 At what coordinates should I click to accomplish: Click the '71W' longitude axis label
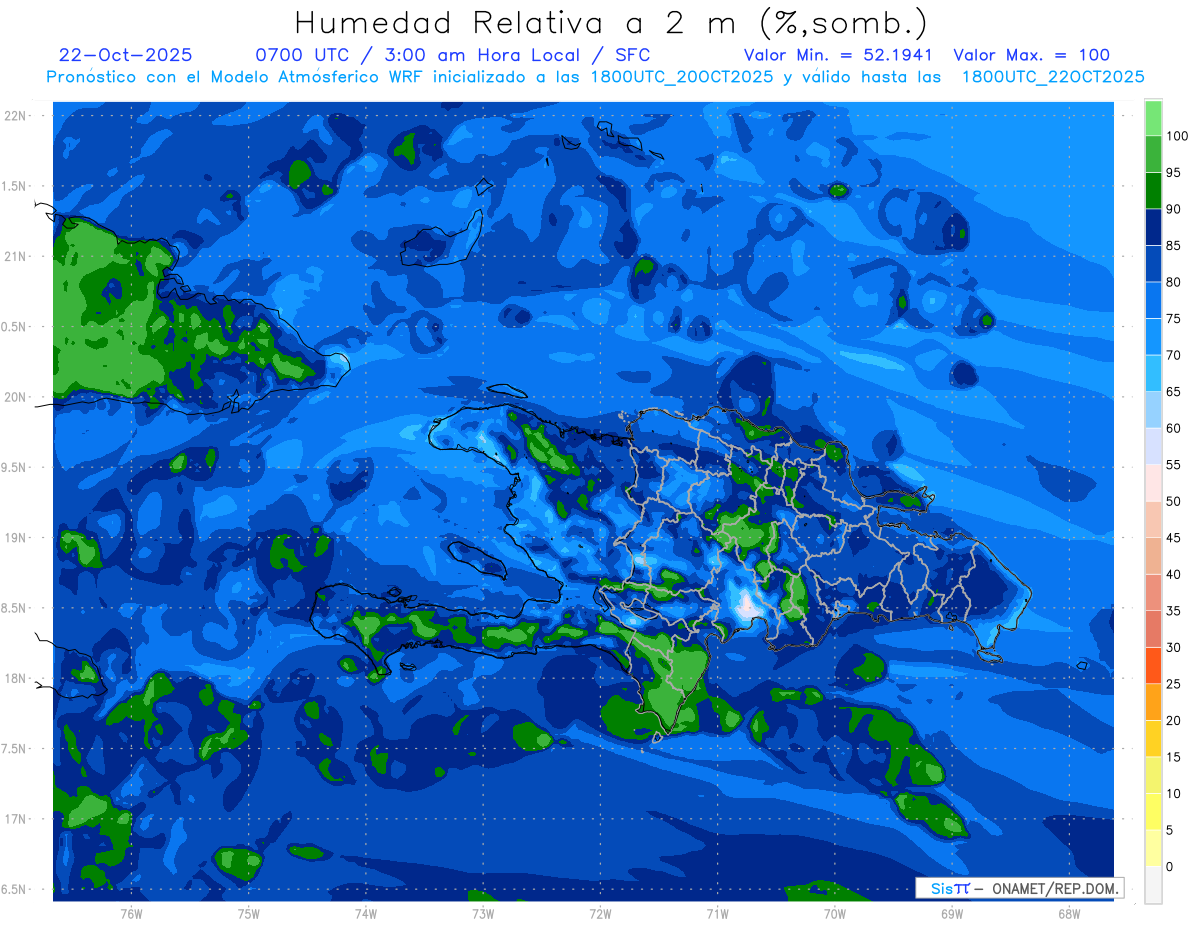click(718, 914)
